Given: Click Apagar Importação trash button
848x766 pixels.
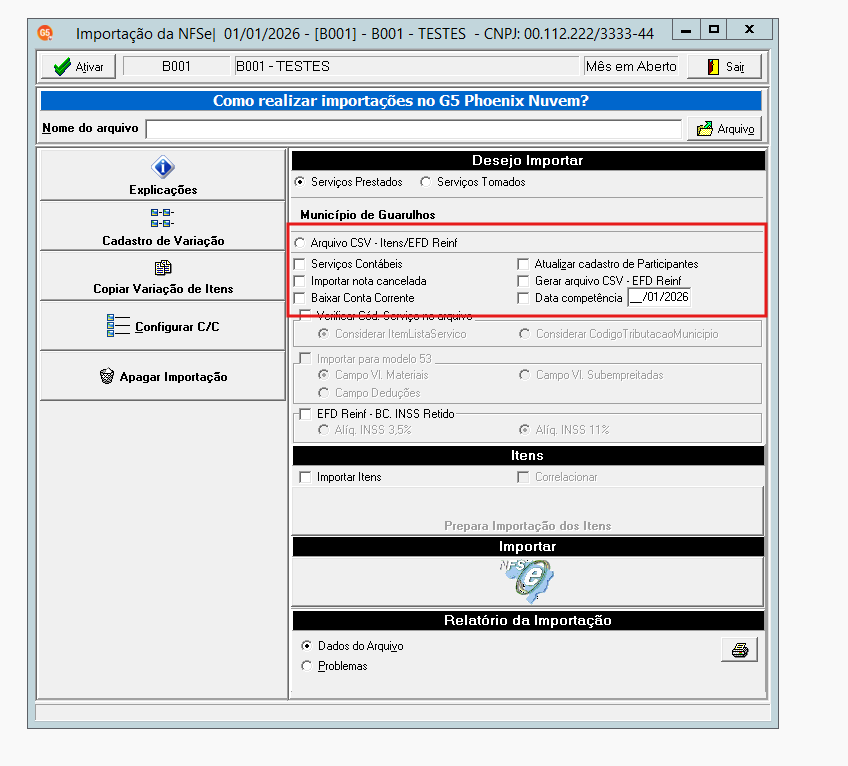Looking at the screenshot, I should coord(163,377).
